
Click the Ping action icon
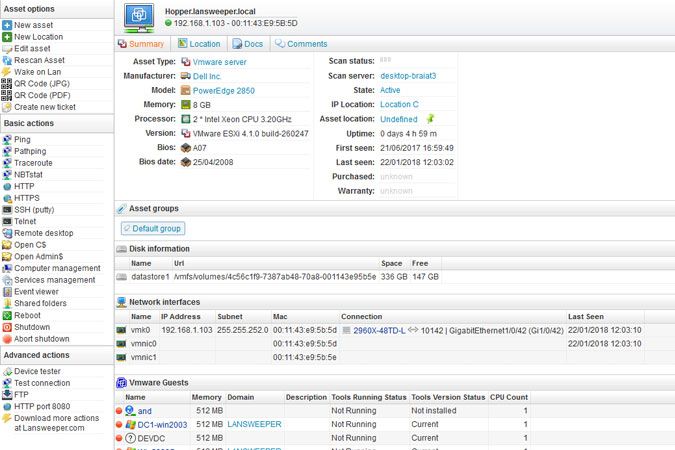pos(7,139)
